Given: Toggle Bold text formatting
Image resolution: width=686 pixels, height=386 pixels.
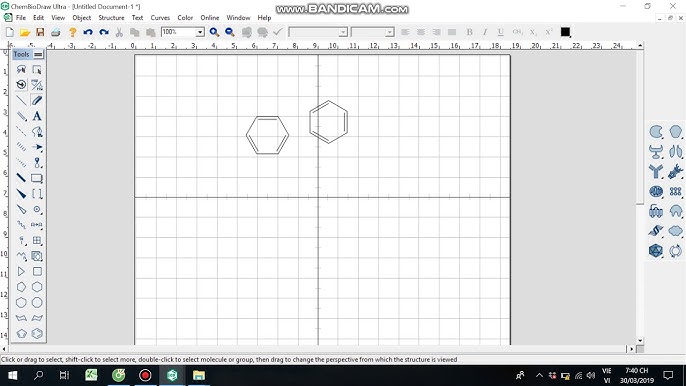Looking at the screenshot, I should [469, 32].
